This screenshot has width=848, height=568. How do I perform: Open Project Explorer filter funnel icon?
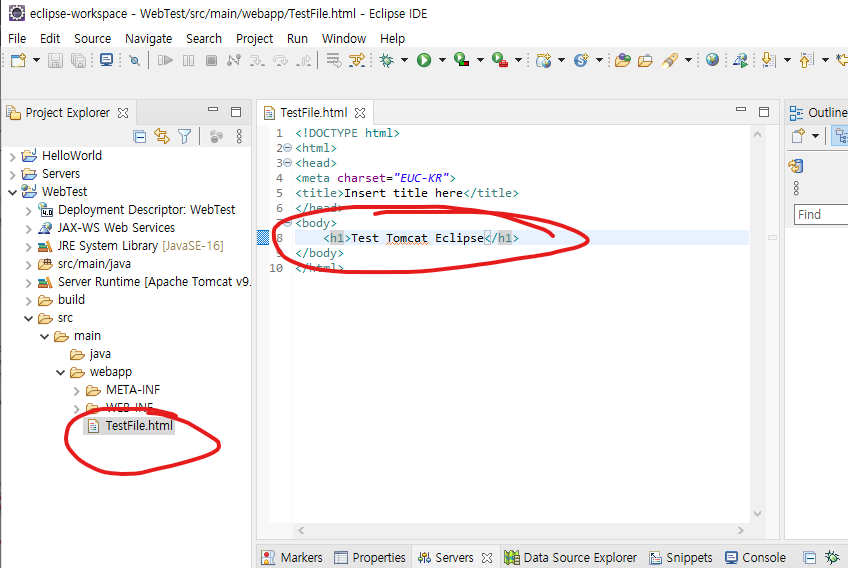pyautogui.click(x=184, y=136)
